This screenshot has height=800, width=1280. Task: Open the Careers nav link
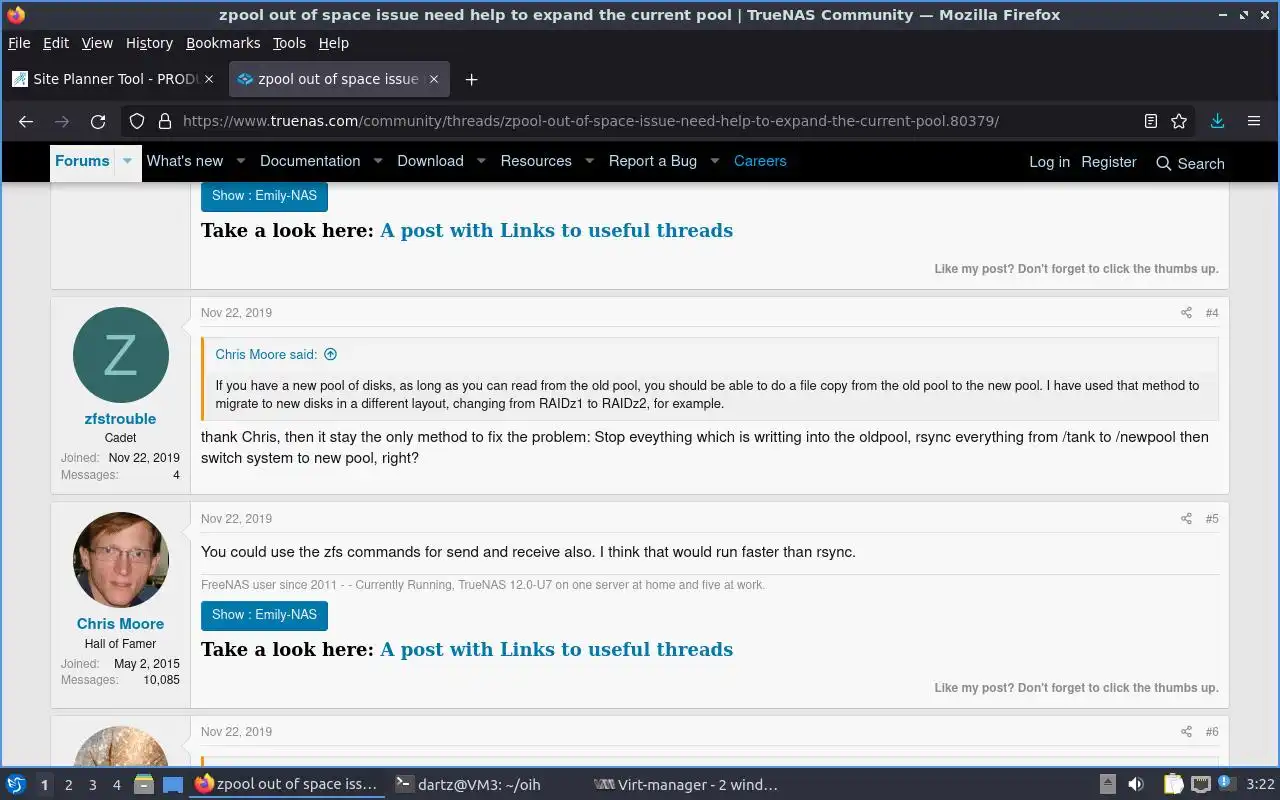760,161
